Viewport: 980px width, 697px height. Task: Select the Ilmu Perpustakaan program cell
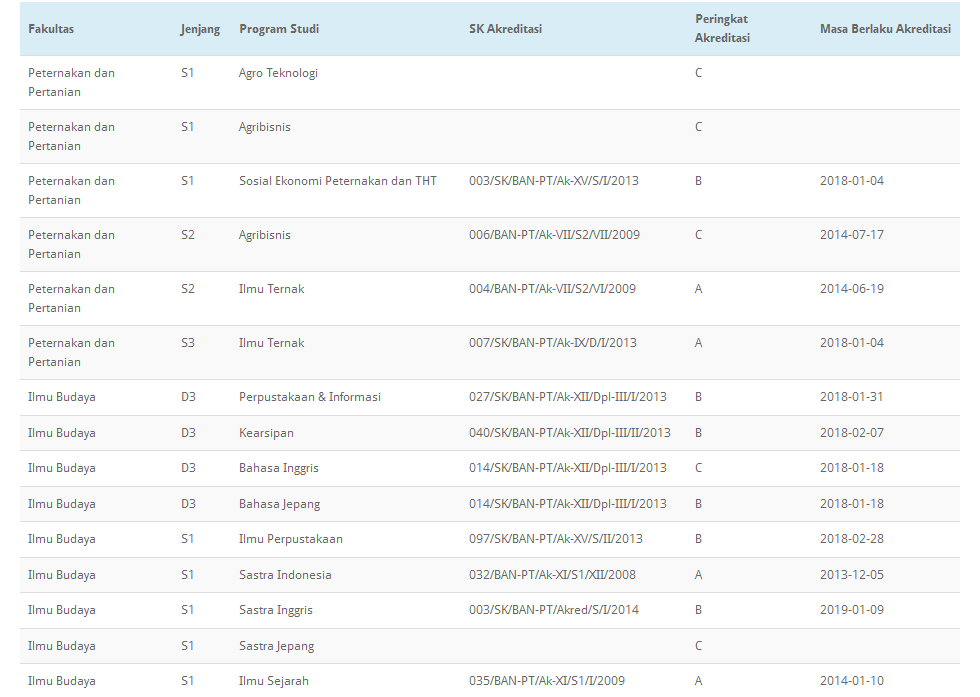tap(290, 539)
